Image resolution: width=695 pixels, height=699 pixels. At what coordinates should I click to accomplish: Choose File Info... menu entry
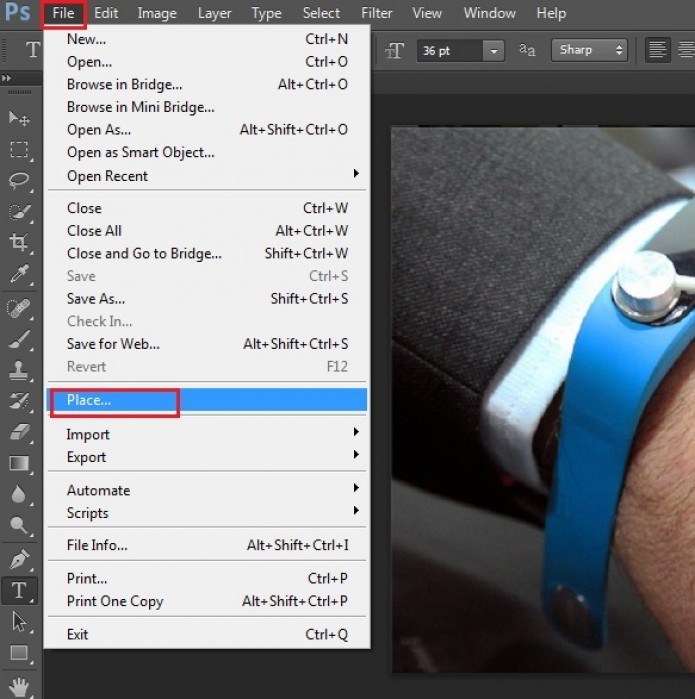pyautogui.click(x=207, y=545)
